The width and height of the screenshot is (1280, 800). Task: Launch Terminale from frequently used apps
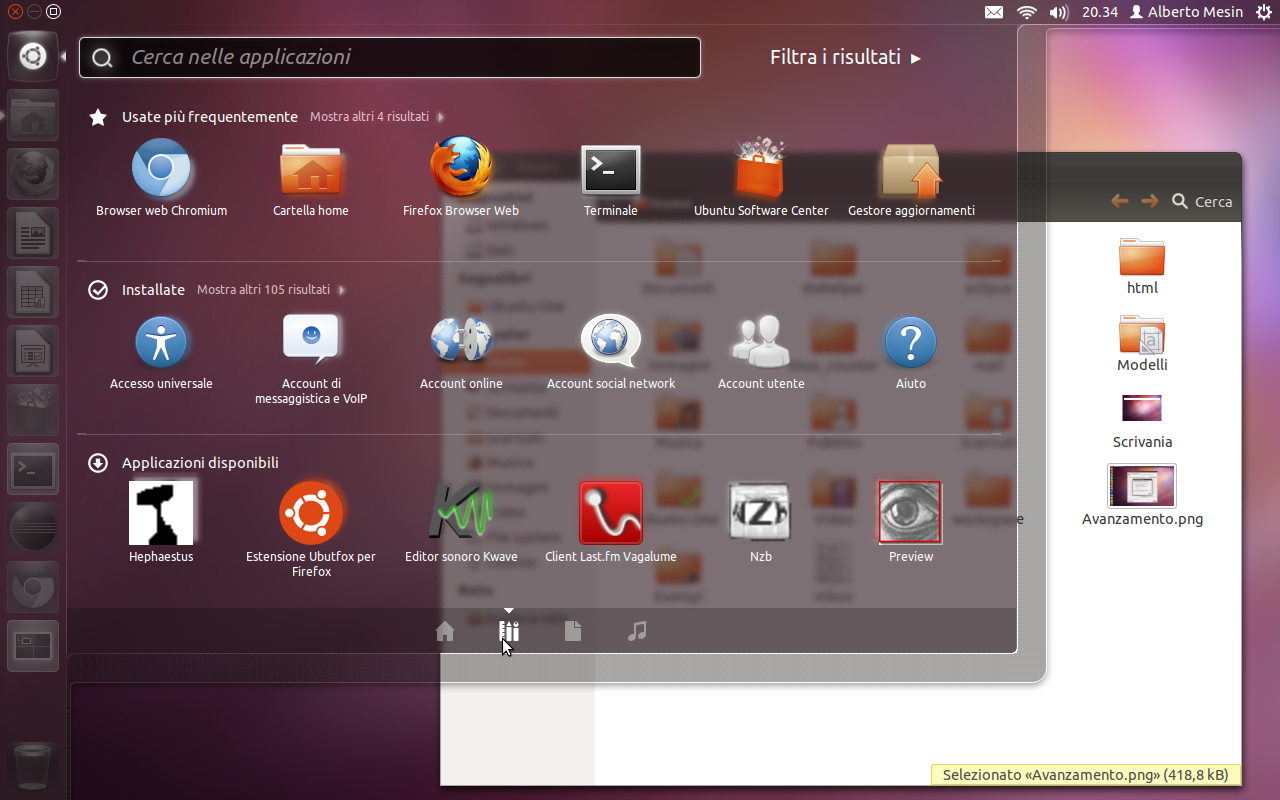click(611, 170)
